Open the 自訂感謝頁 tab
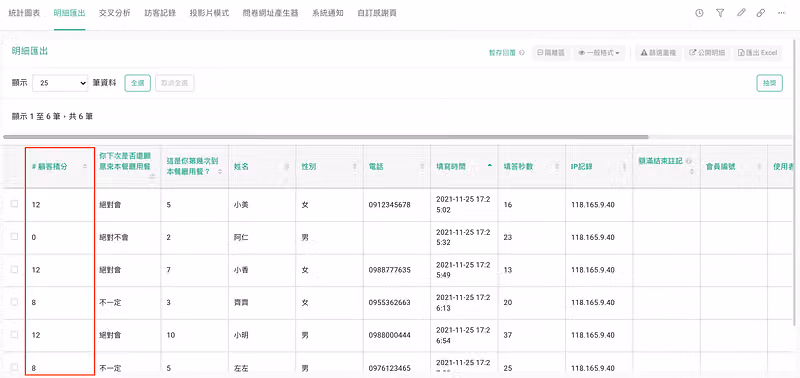The image size is (800, 378). (377, 13)
